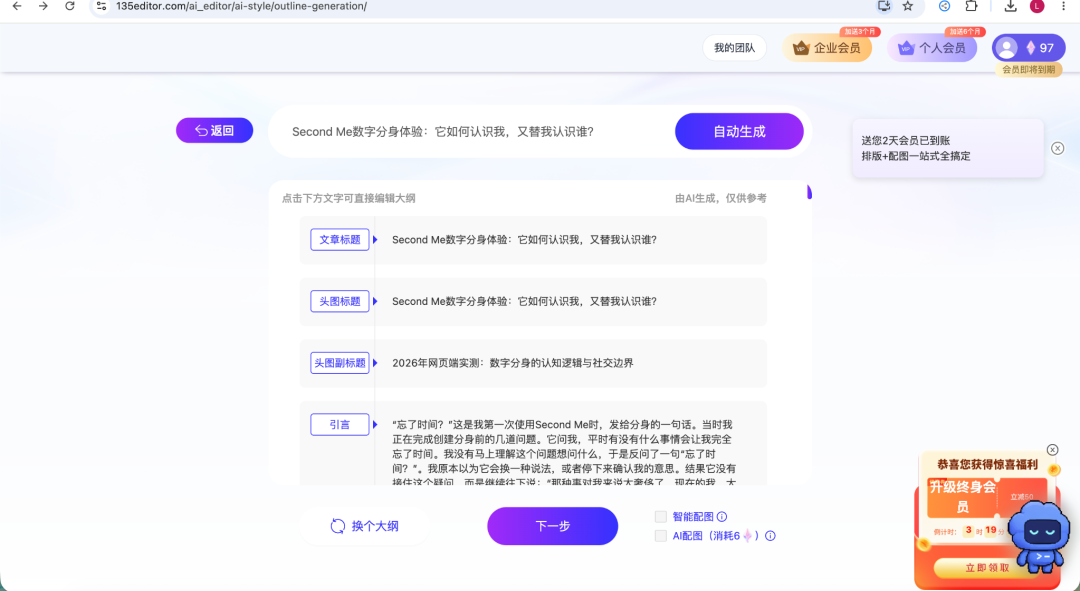This screenshot has width=1080, height=591.
Task: Click 由AI生成，仅供参考 text
Action: 720,198
